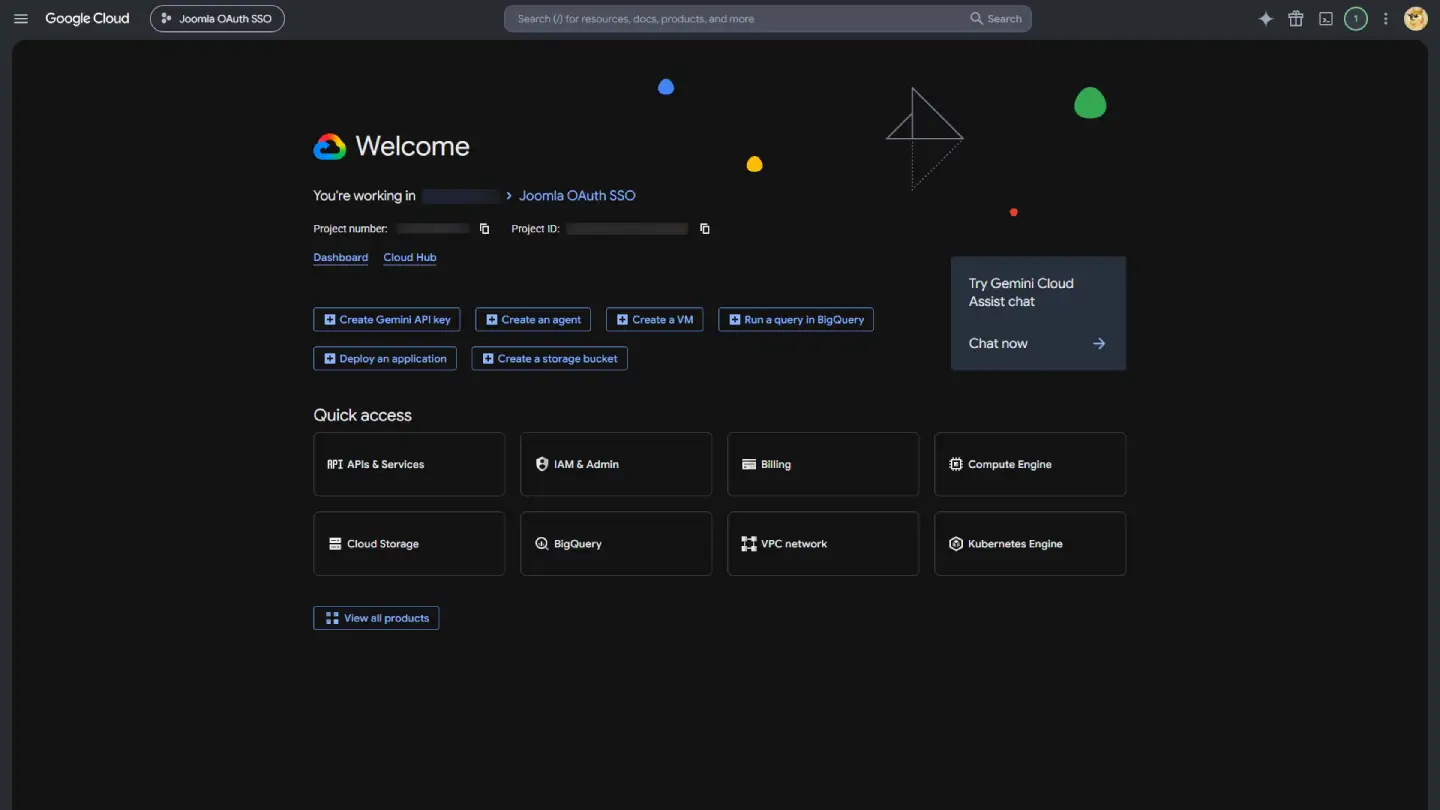Open the hamburger navigation menu
Image resolution: width=1440 pixels, height=810 pixels.
[x=21, y=19]
